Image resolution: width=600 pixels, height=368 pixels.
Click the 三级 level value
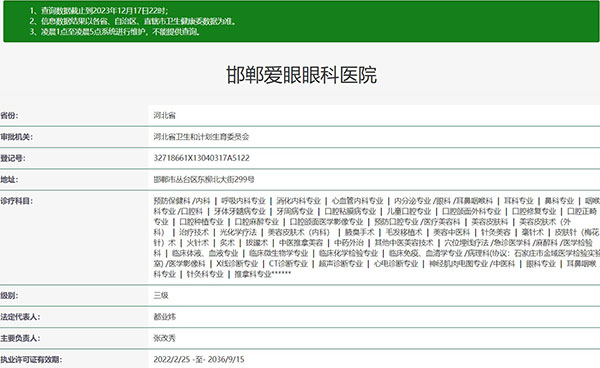pos(161,295)
